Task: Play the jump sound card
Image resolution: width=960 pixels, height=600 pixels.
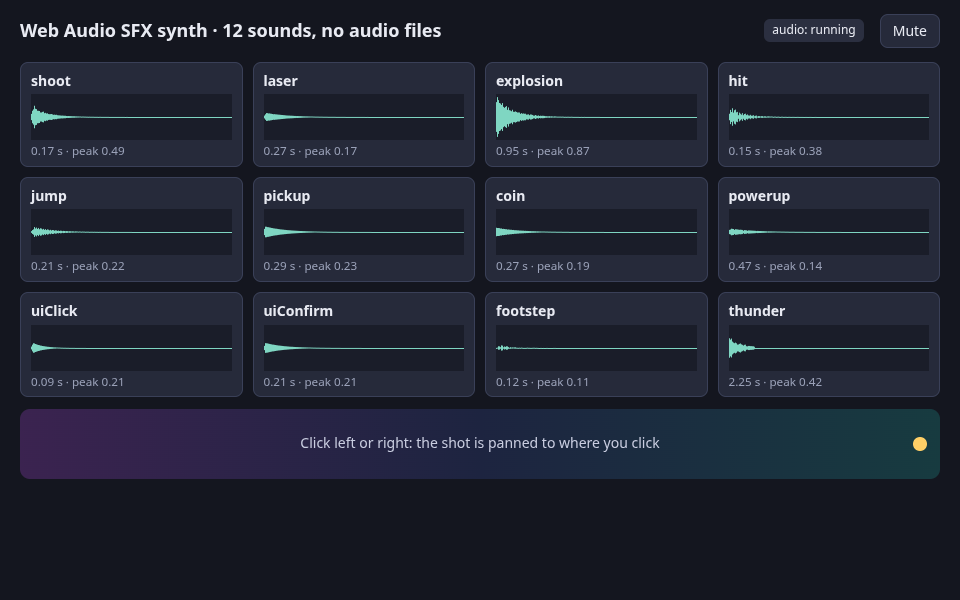Action: pos(131,230)
